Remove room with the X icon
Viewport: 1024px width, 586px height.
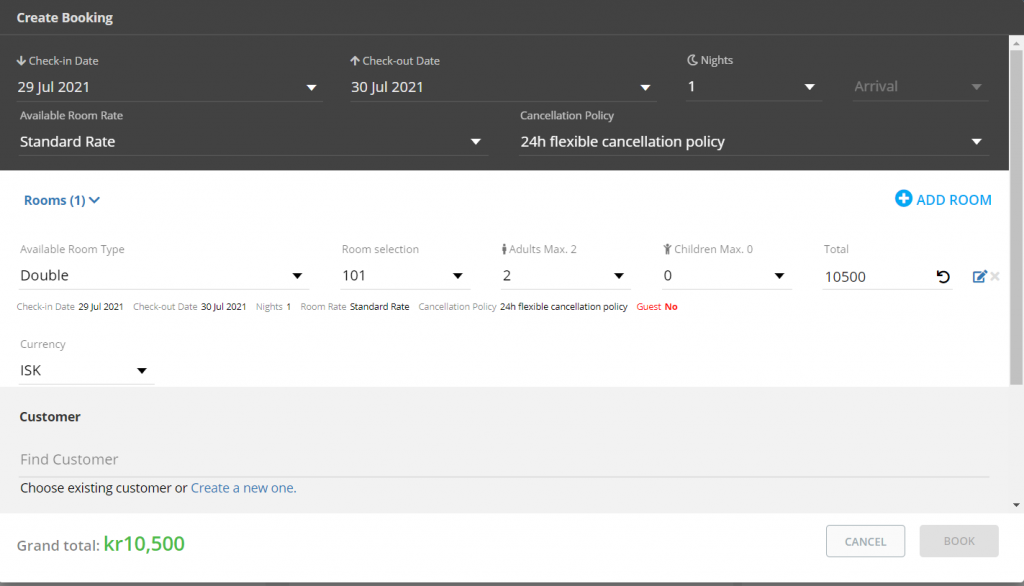point(995,276)
